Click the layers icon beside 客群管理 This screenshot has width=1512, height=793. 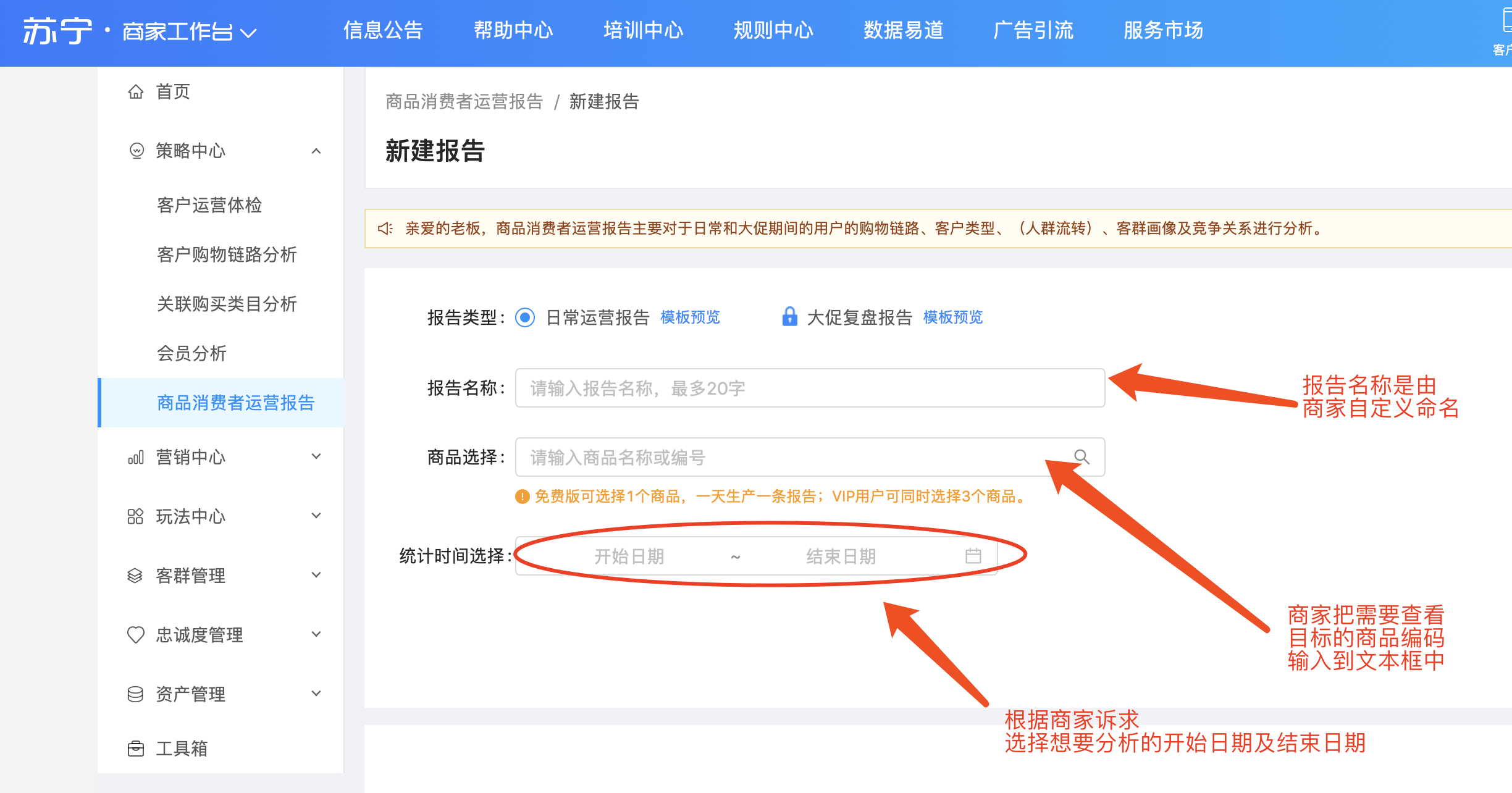(135, 576)
